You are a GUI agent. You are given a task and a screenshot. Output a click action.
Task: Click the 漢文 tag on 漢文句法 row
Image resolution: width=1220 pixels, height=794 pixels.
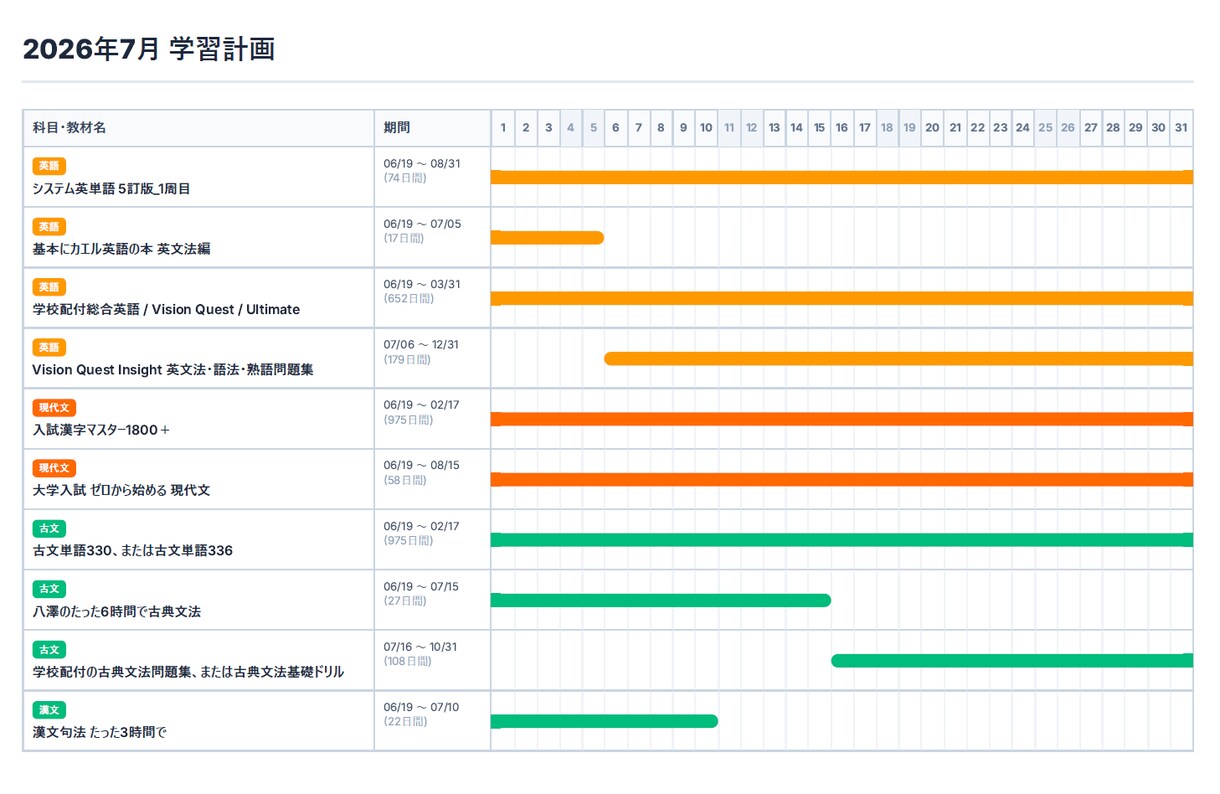click(x=49, y=710)
